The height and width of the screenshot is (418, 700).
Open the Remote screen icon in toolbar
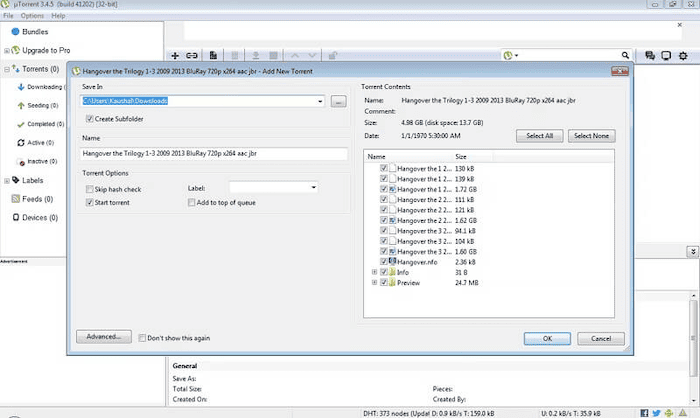[667, 56]
